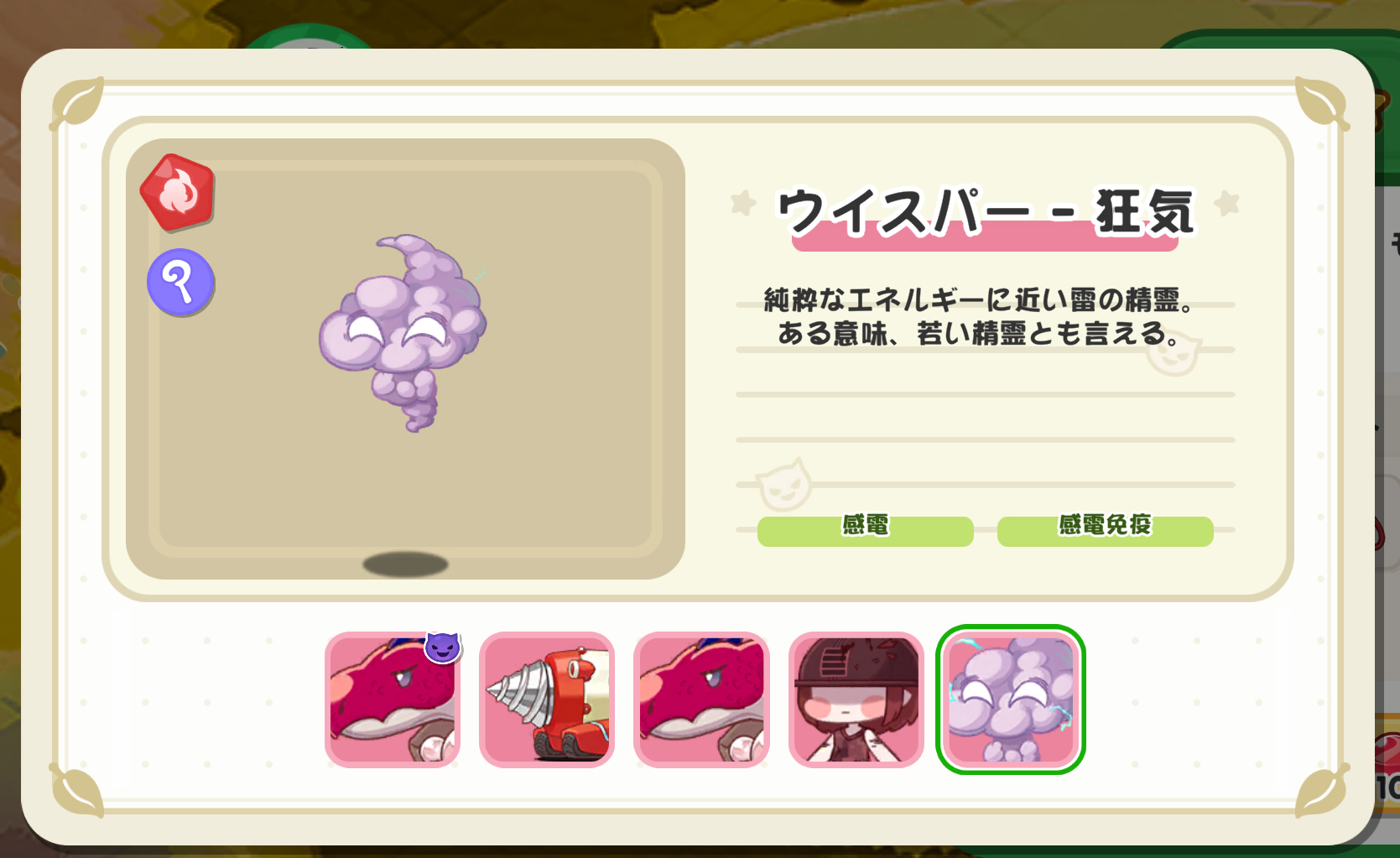Select the third red dragon portrait
1400x858 pixels.
[701, 699]
